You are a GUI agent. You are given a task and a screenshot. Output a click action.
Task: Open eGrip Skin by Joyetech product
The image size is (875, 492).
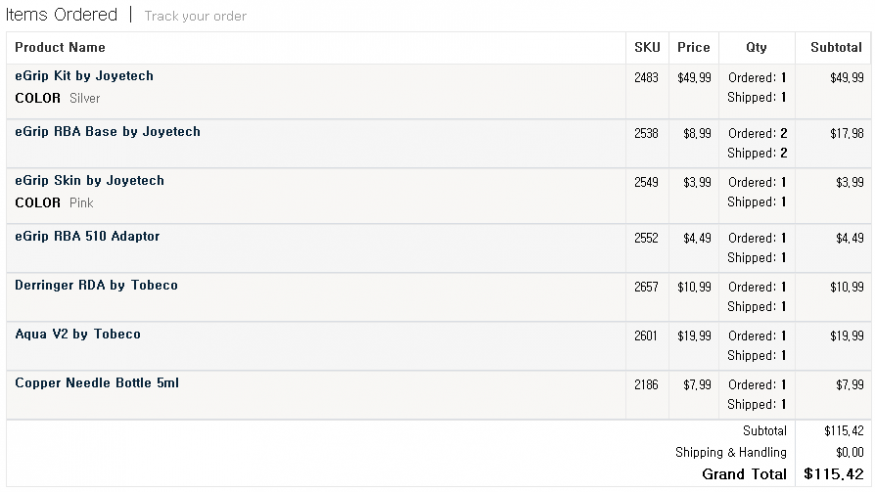point(90,181)
